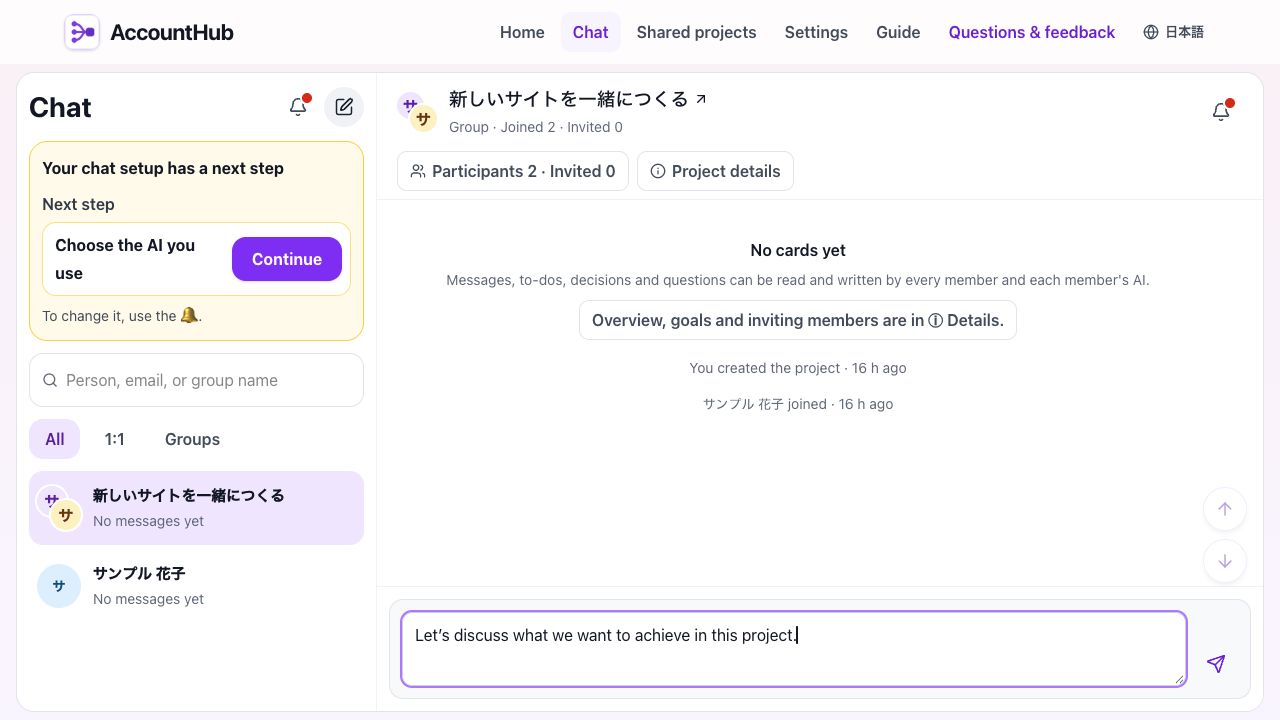Click the 'No cards yet' heading
Screen dimensions: 1280x720
click(798, 250)
